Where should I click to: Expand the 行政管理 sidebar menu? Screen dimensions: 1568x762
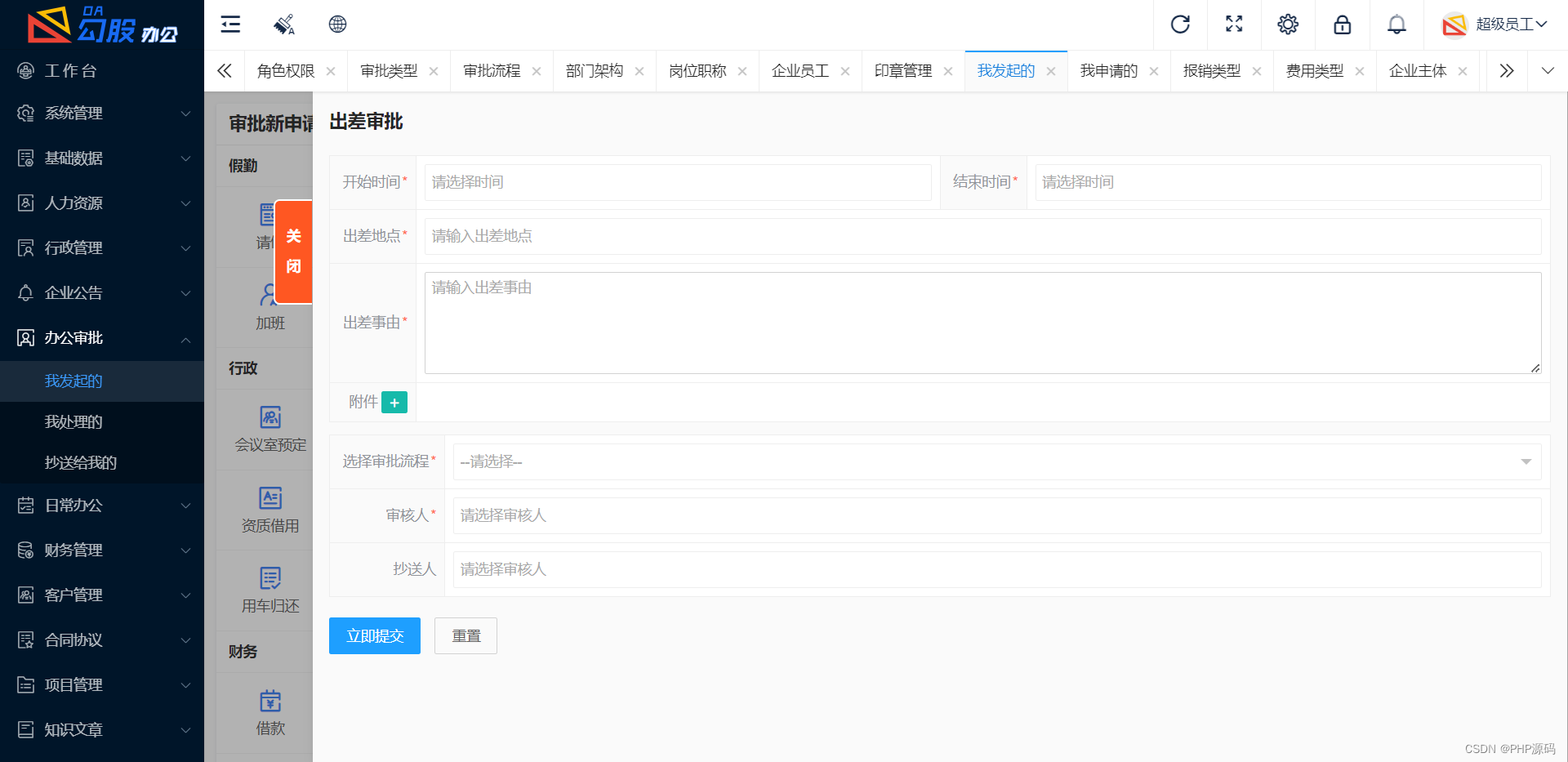click(x=102, y=247)
